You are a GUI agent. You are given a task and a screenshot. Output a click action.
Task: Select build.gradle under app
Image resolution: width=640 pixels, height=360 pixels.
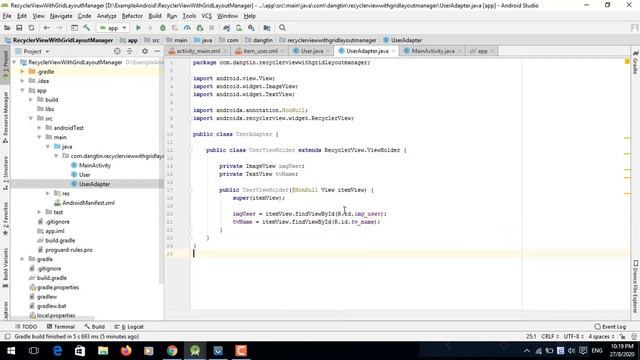click(60, 240)
